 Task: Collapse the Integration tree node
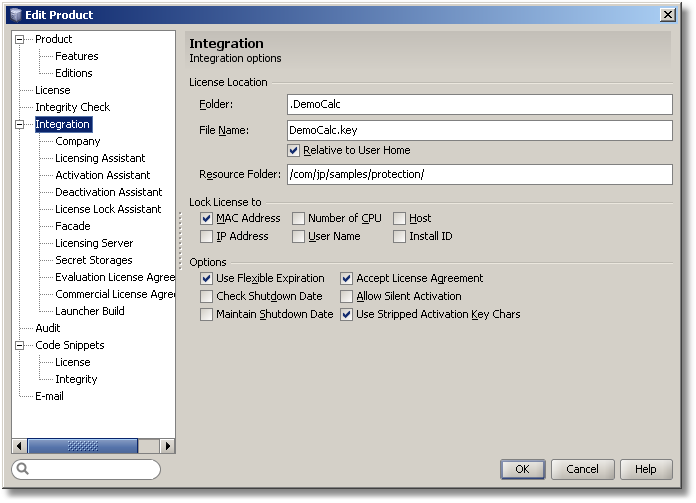pos(19,125)
